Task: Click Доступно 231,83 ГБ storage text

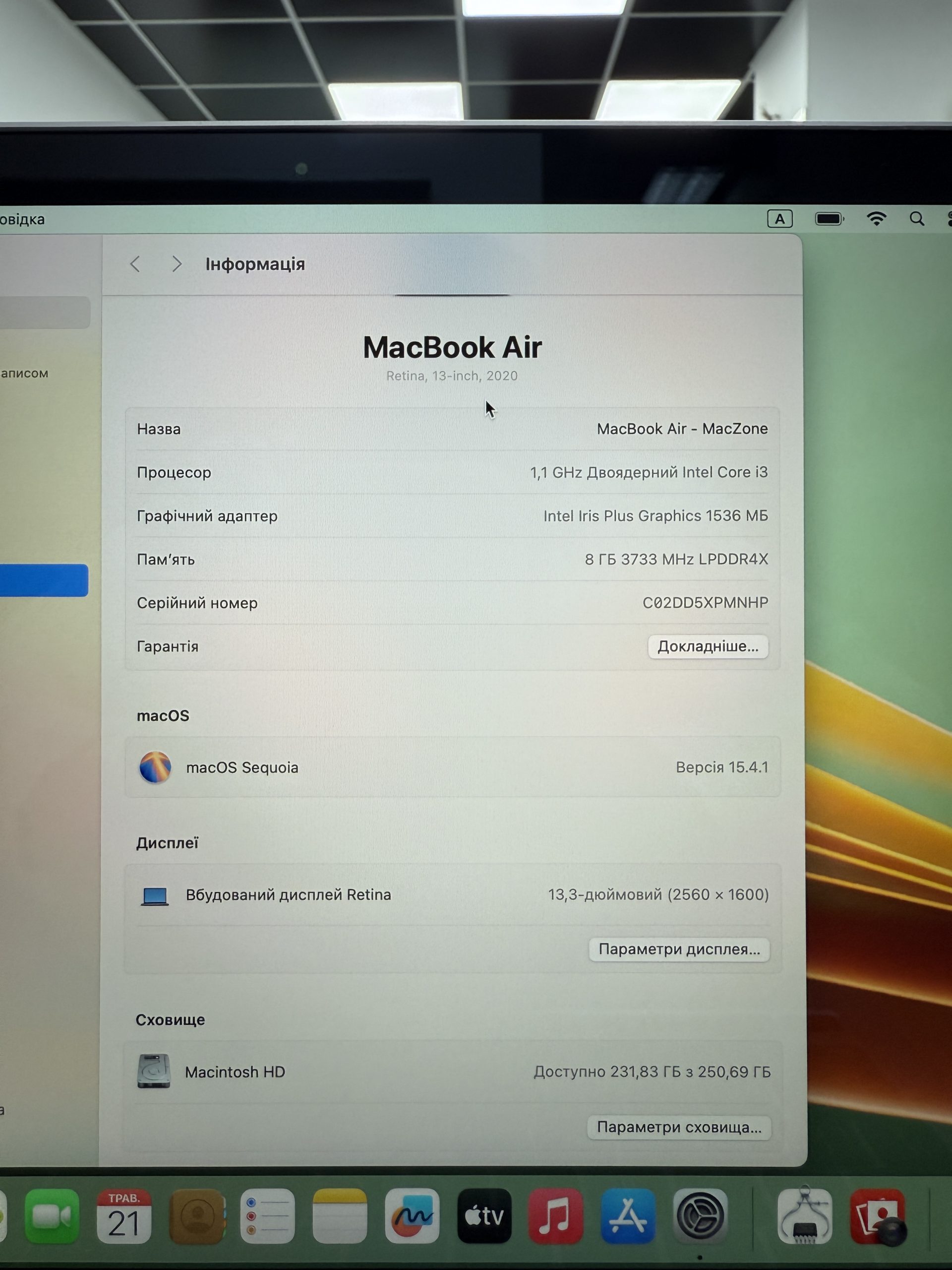Action: coord(653,1072)
